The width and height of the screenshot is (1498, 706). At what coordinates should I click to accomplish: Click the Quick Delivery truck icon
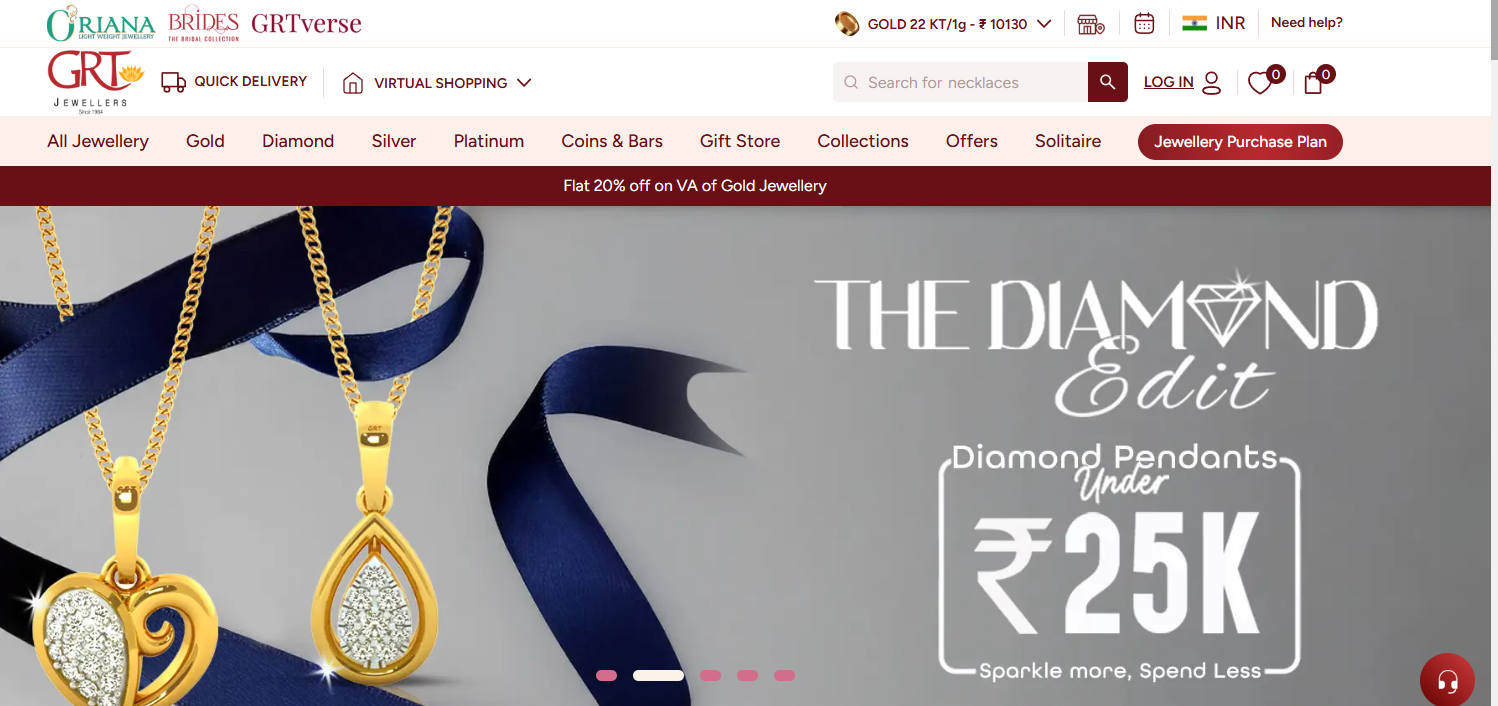(x=174, y=82)
